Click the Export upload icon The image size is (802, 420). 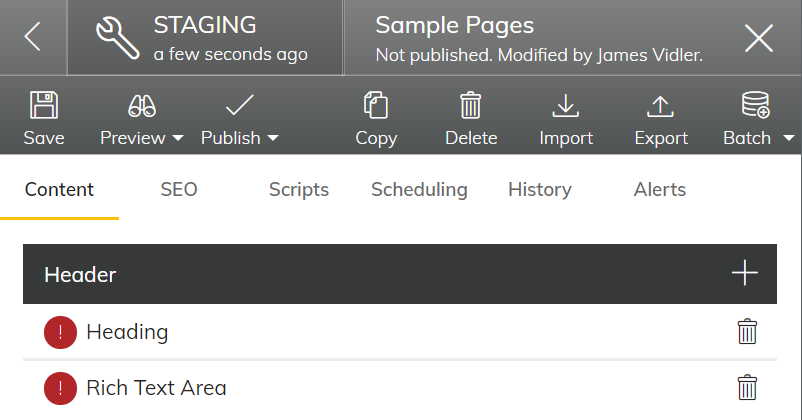coord(660,106)
